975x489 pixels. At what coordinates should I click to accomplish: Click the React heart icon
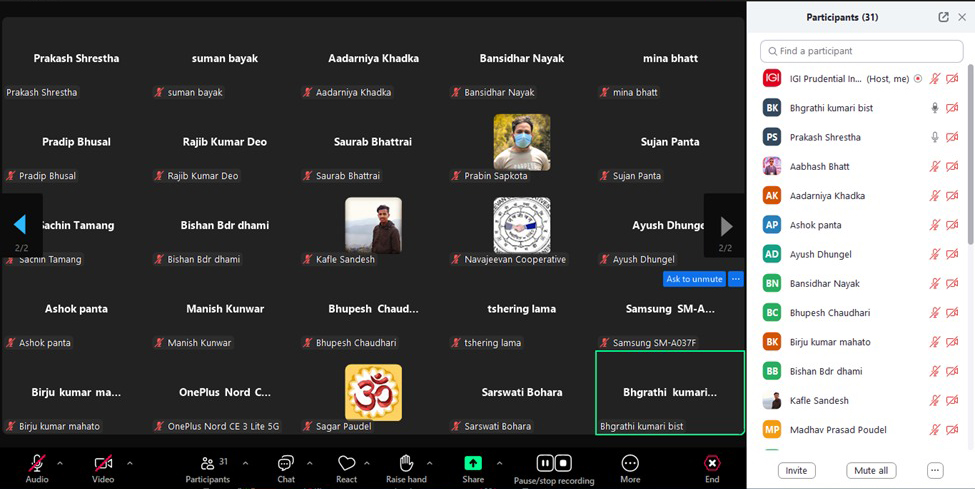(346, 463)
